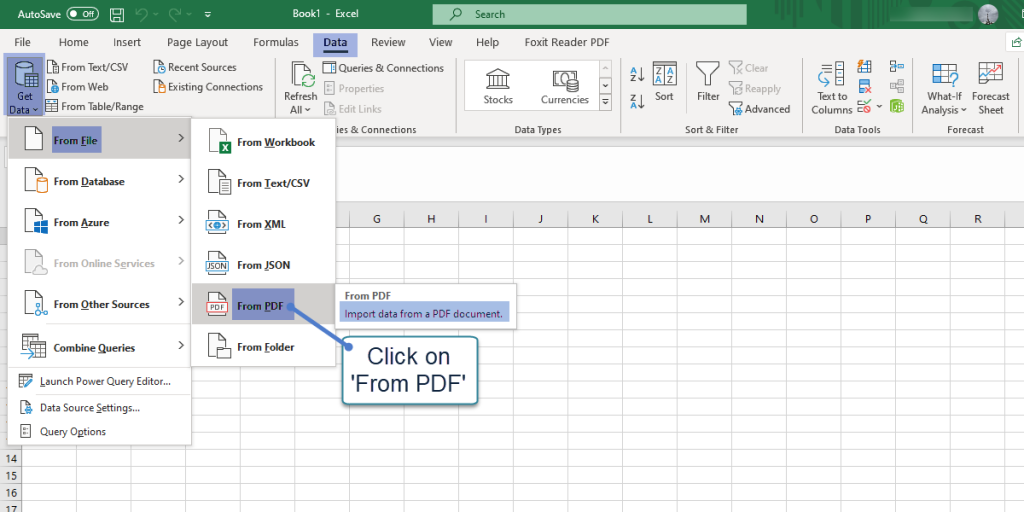Expand the Combine Queries submenu
Viewport: 1024px width, 512px height.
99,347
